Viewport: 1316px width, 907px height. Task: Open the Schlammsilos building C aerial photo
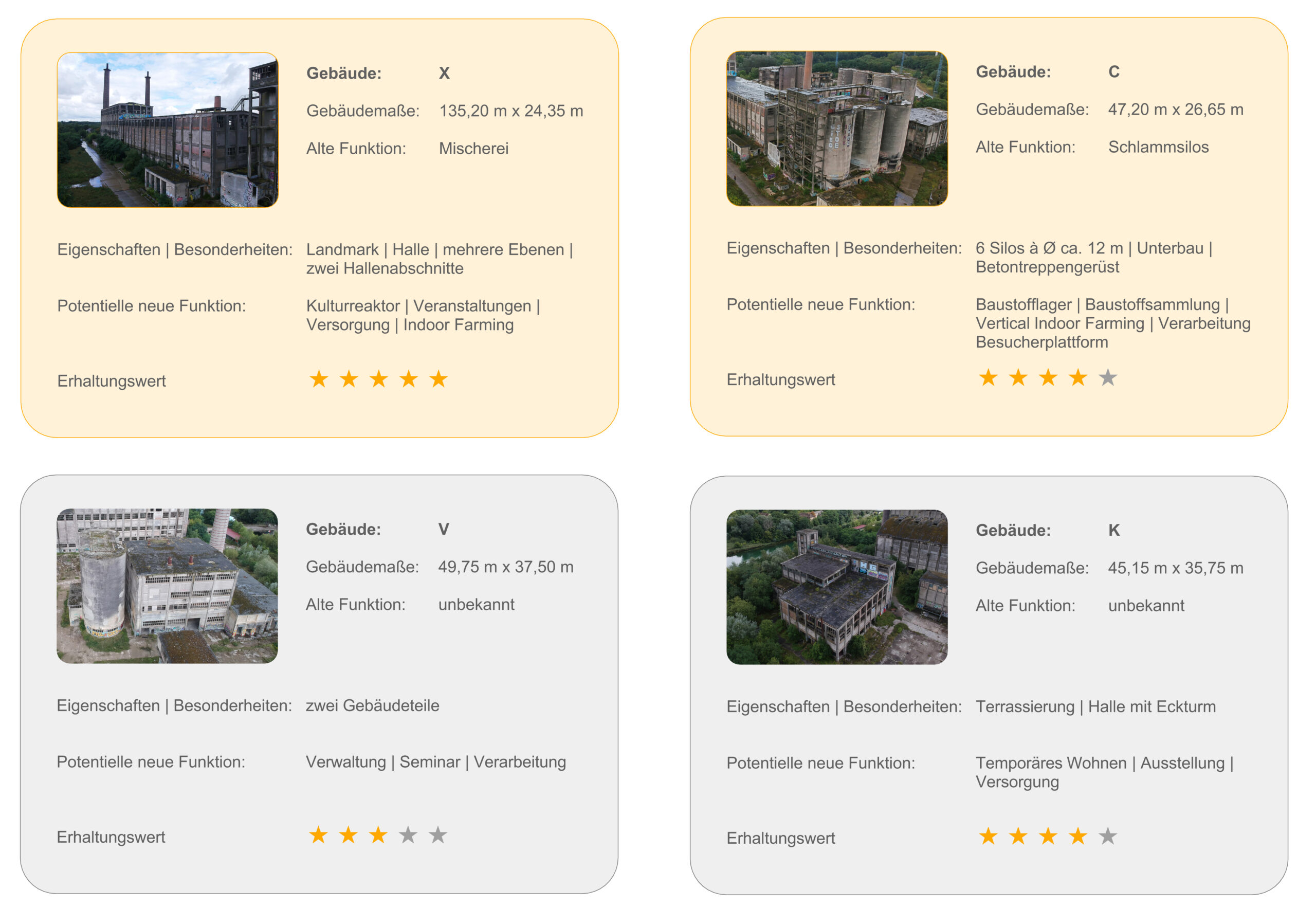(x=837, y=129)
